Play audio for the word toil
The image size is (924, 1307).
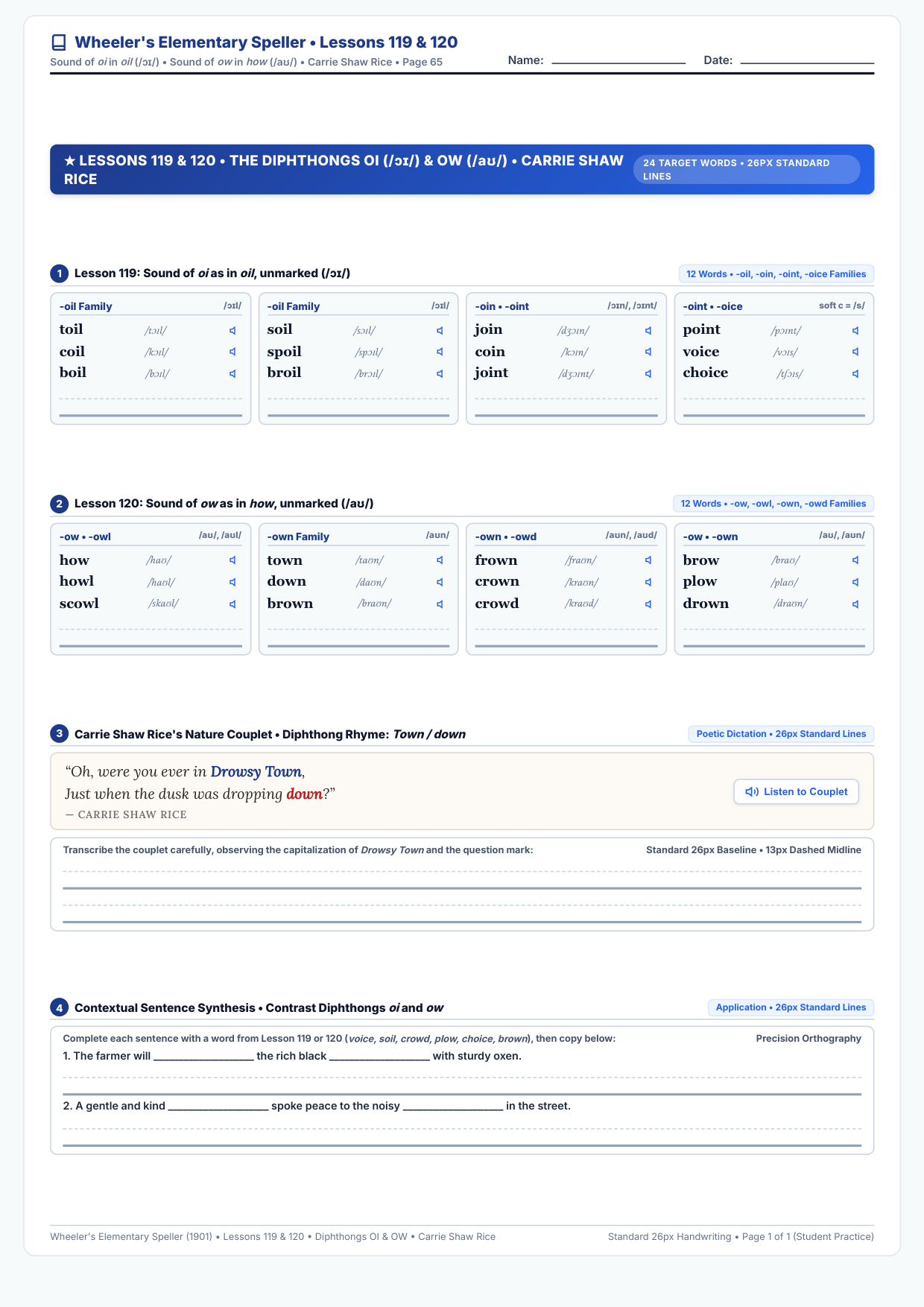click(x=232, y=331)
